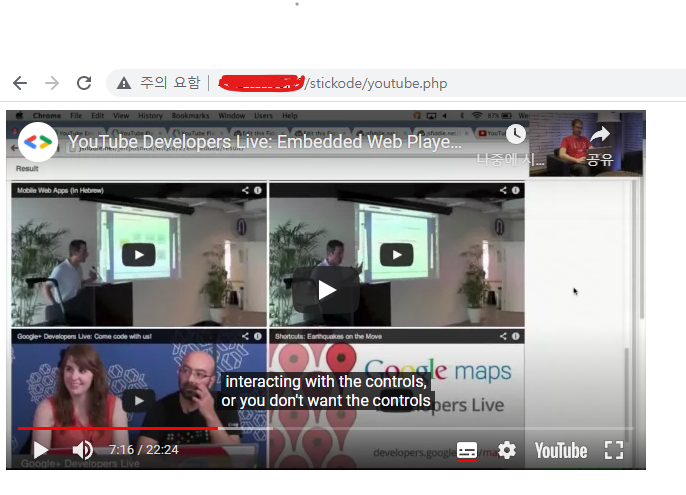Click the Share arrow icon
Image resolution: width=686 pixels, height=495 pixels.
[x=600, y=134]
